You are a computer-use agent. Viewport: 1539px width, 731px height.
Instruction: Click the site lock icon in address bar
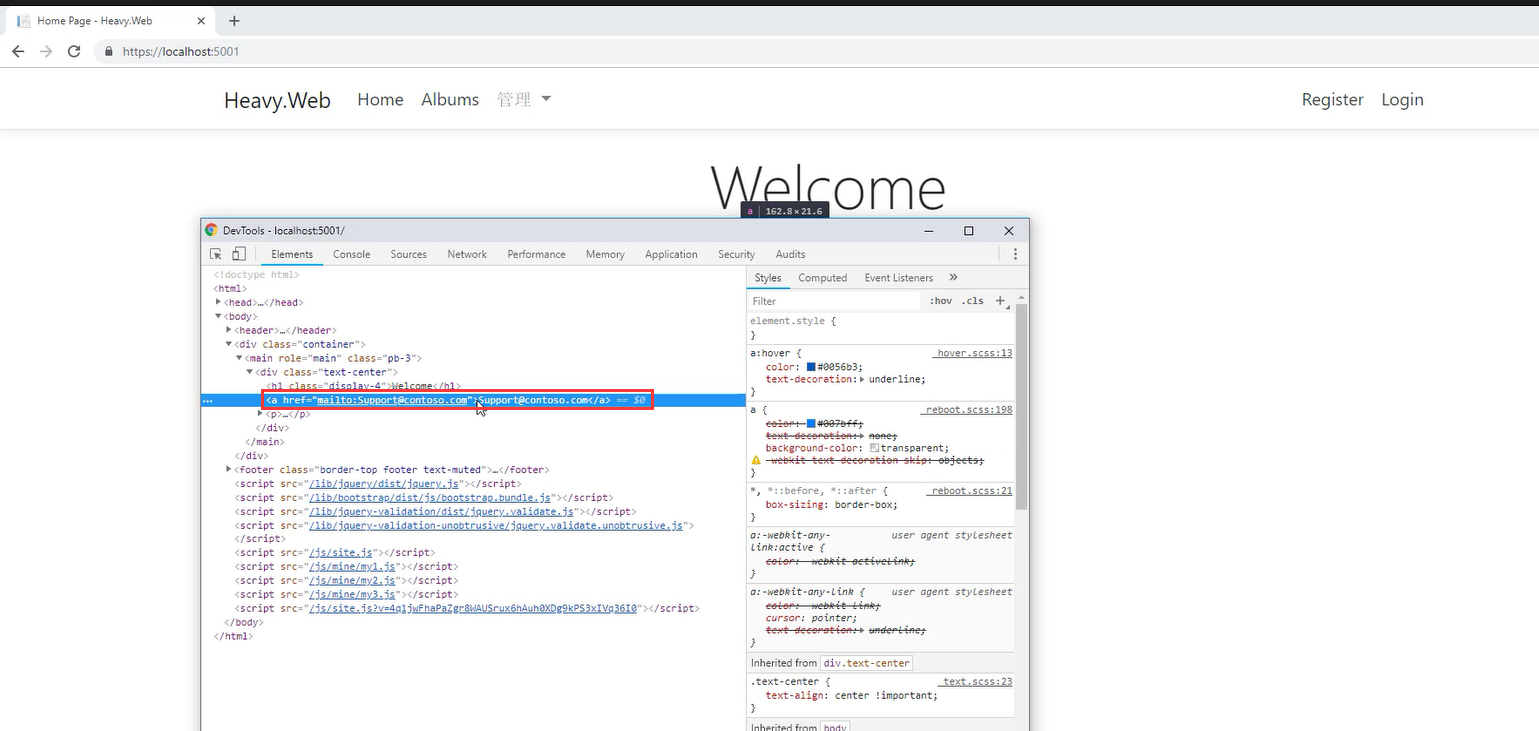[x=109, y=51]
